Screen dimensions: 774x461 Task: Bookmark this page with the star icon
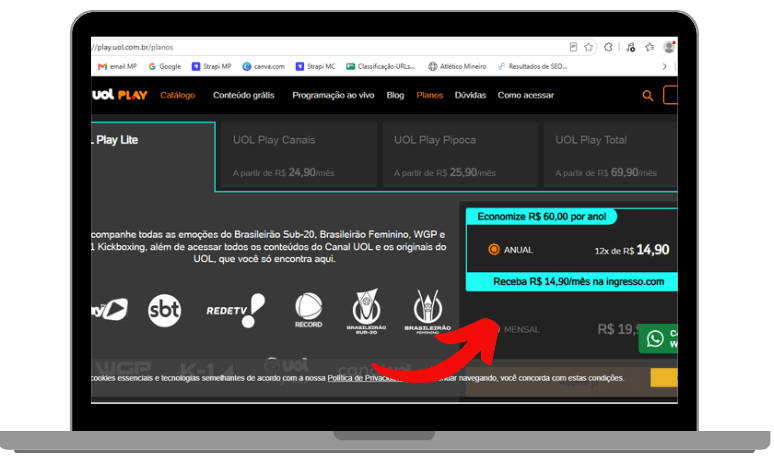pyautogui.click(x=588, y=47)
